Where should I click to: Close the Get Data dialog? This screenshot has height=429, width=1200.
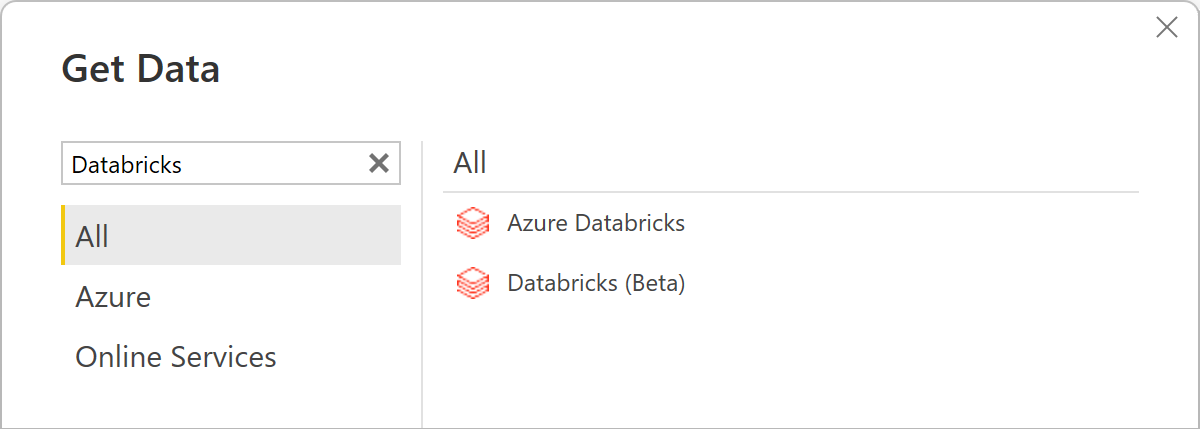click(x=1166, y=28)
